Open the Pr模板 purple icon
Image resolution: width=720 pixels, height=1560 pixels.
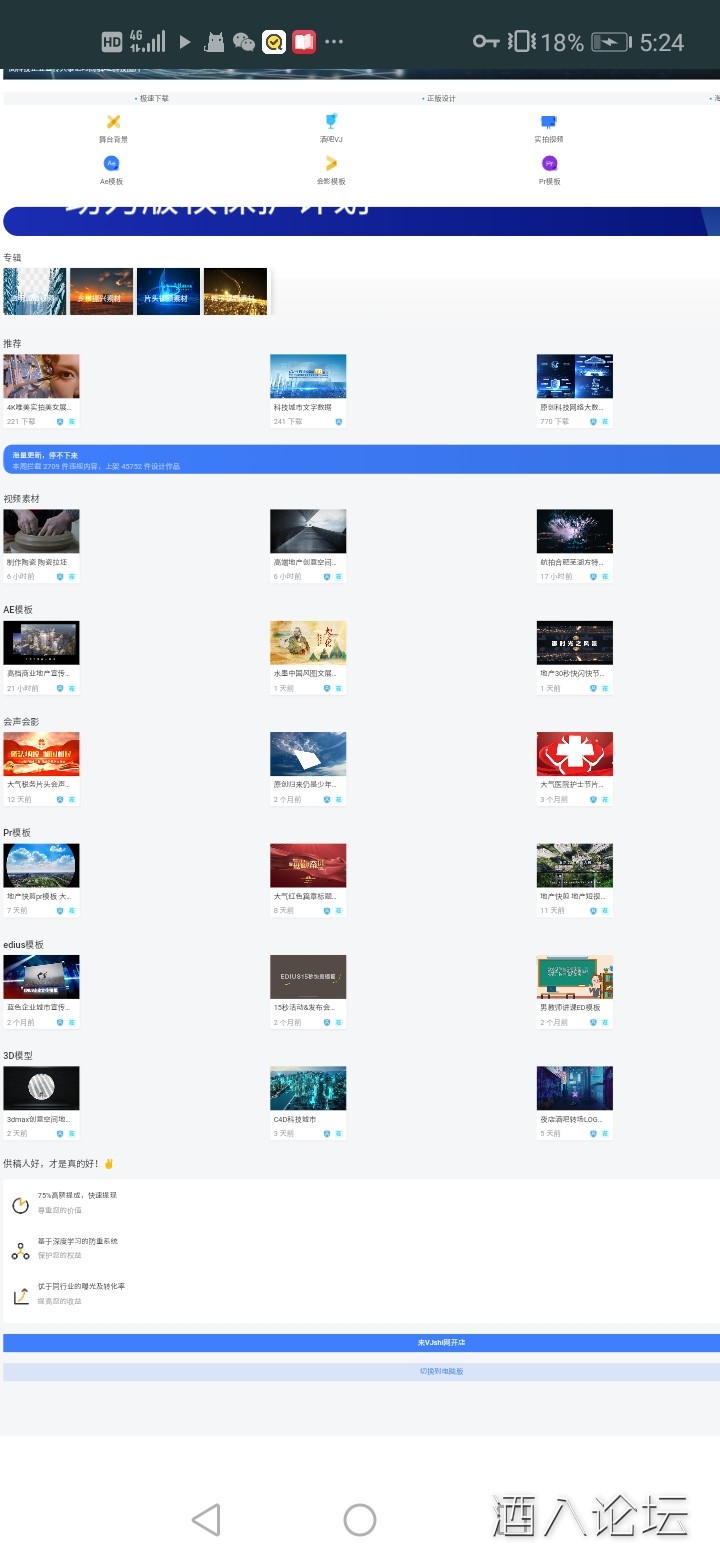549,165
